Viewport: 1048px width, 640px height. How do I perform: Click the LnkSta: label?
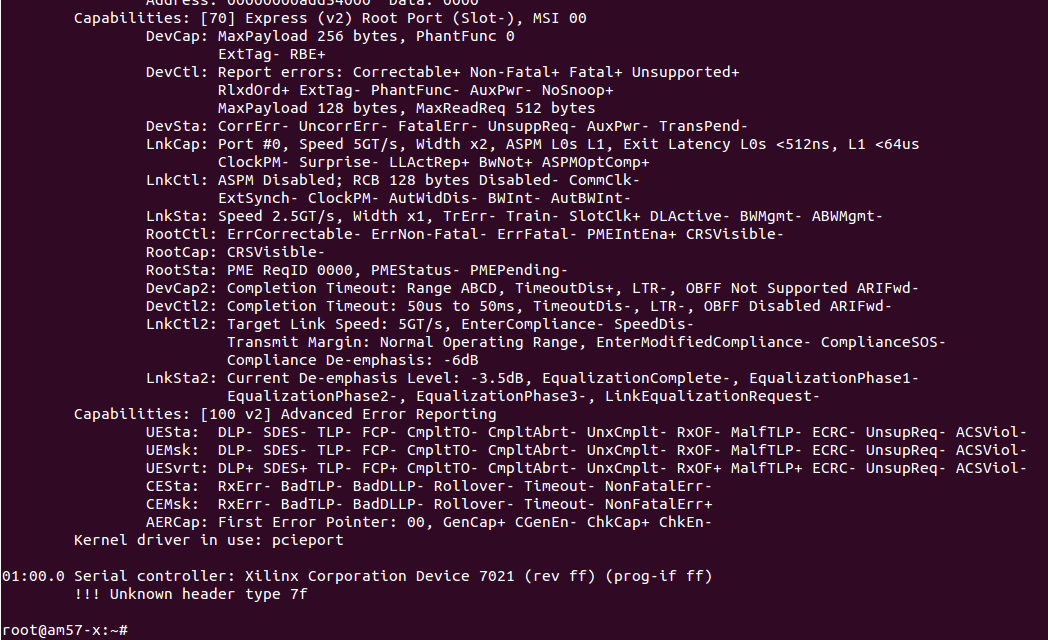tap(177, 216)
